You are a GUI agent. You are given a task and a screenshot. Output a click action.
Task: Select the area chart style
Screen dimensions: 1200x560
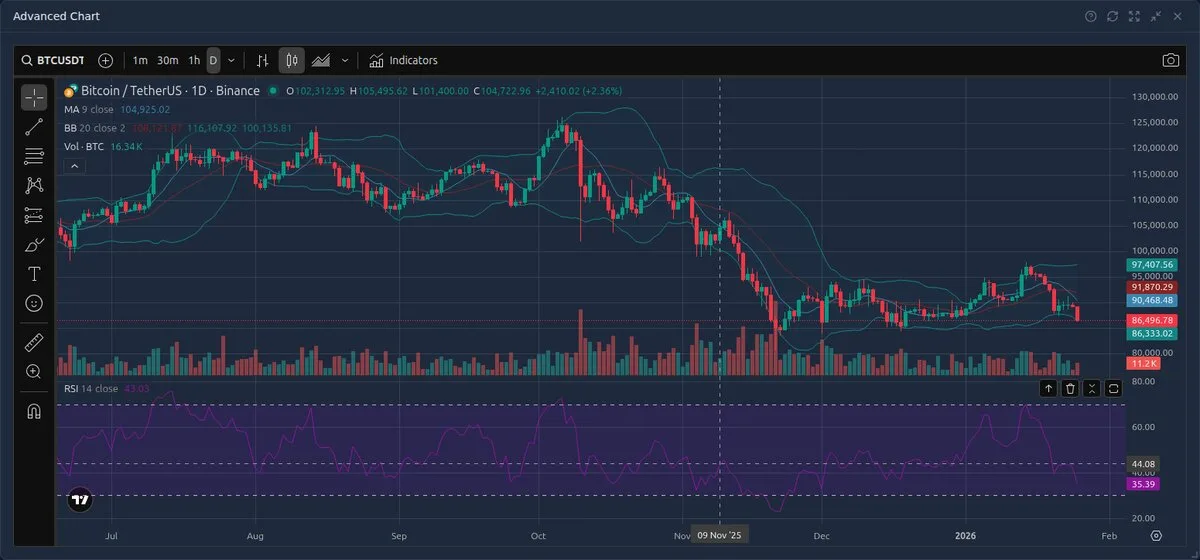pos(321,60)
